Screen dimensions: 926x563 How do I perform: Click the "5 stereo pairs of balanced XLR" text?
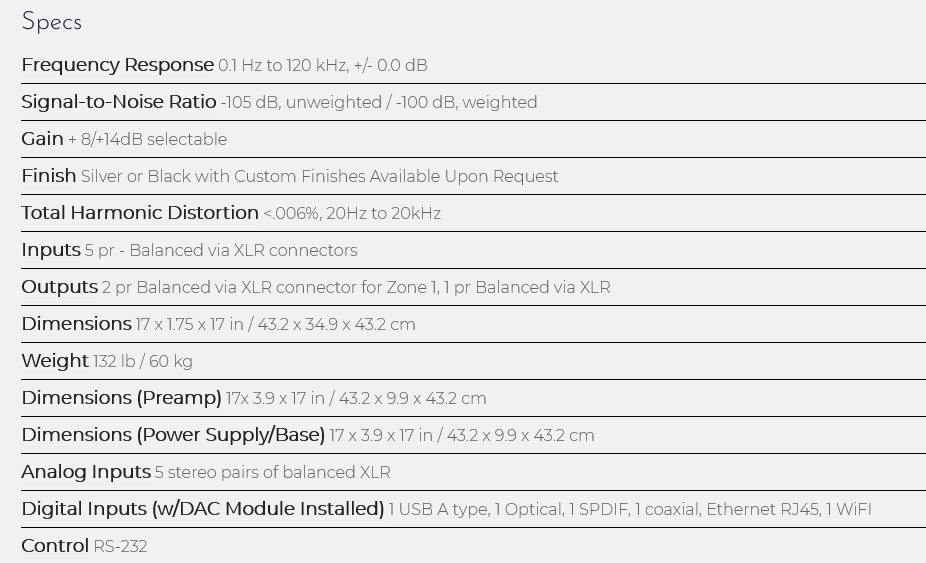[272, 473]
